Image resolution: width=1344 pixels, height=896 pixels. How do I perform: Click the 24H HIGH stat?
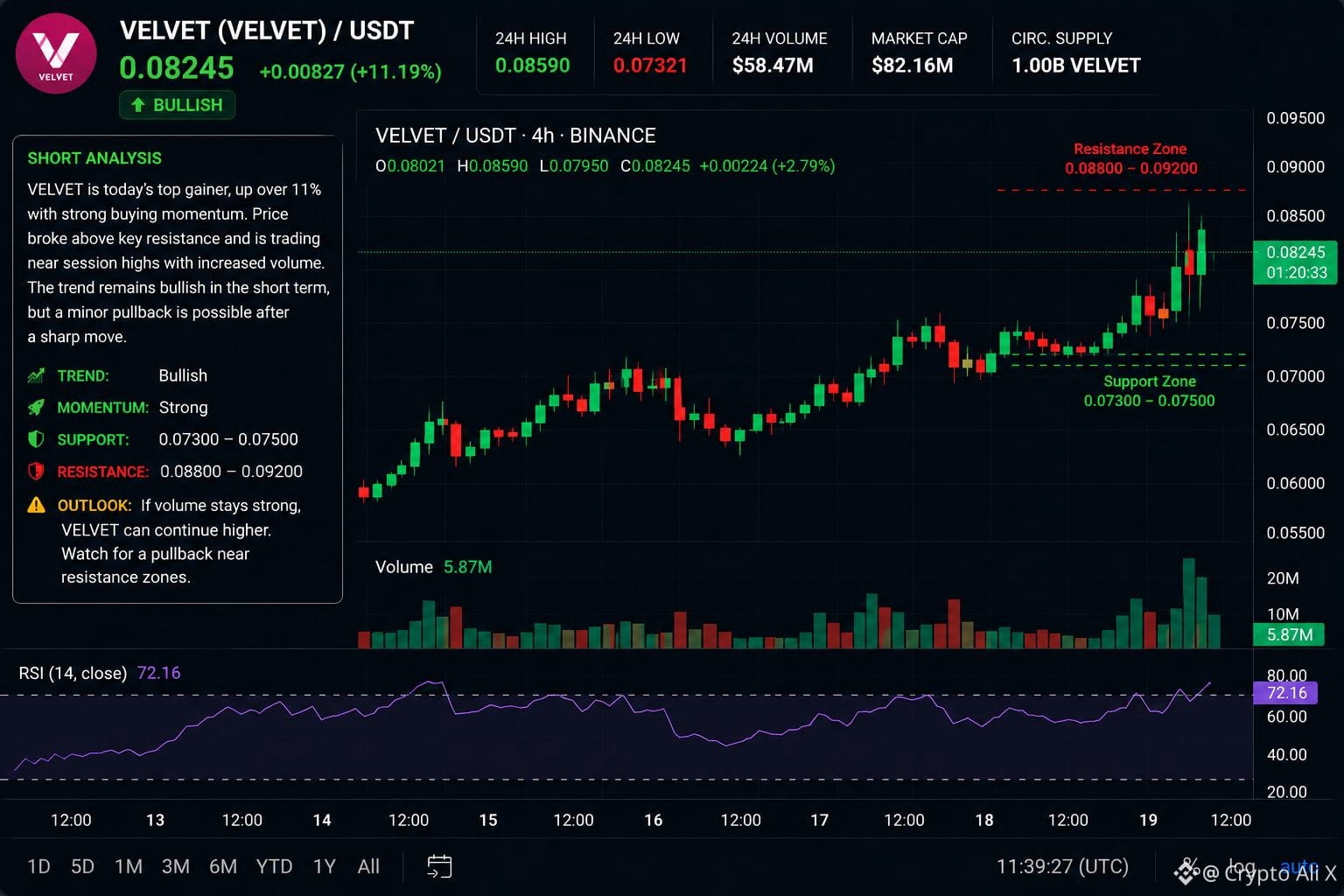click(x=532, y=52)
